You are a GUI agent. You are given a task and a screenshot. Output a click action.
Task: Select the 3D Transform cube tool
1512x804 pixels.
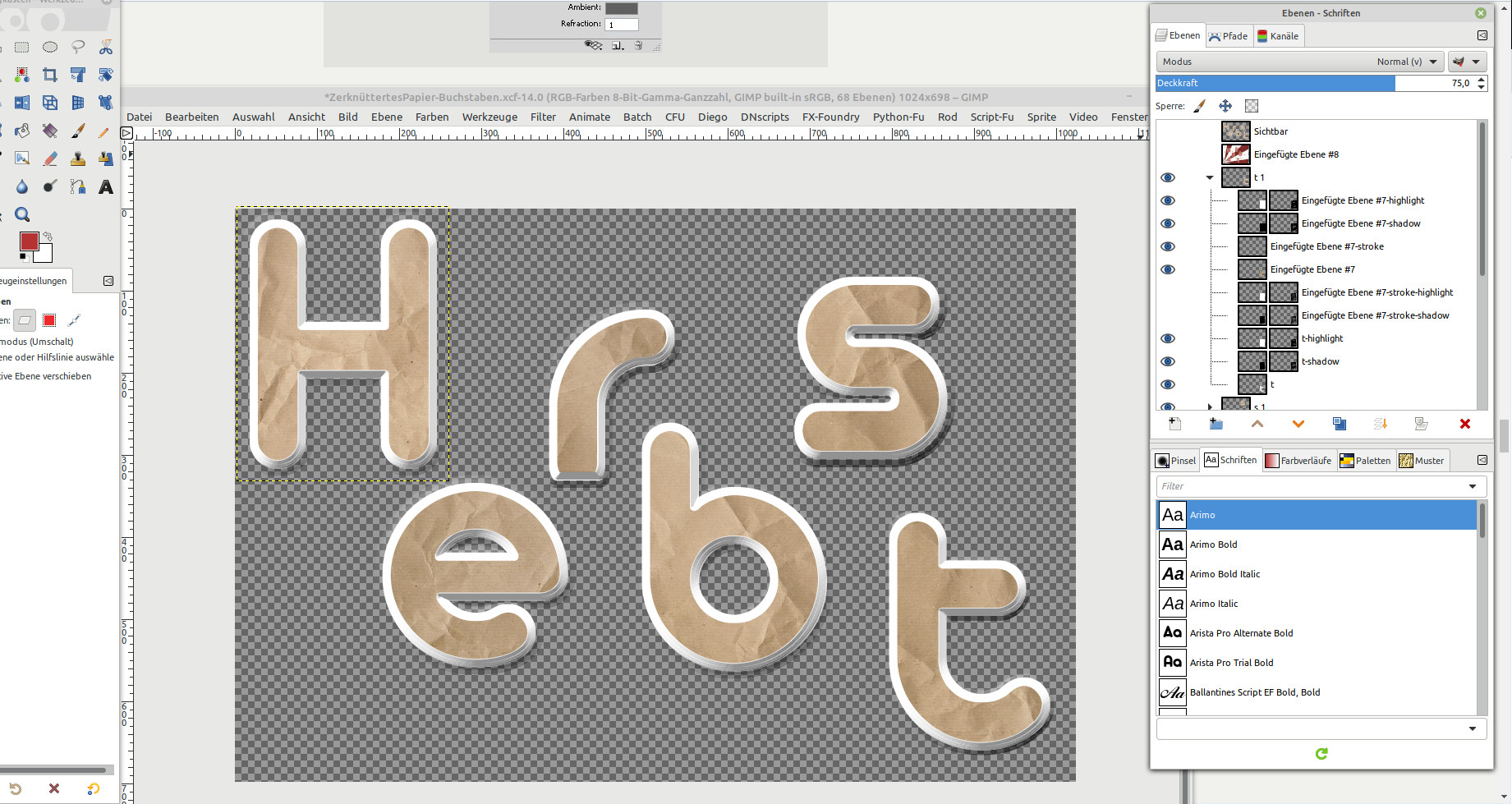point(50,103)
